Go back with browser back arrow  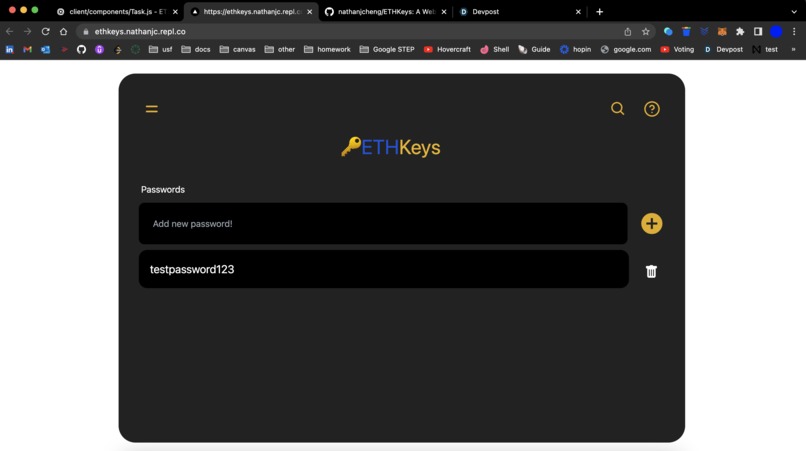point(9,31)
